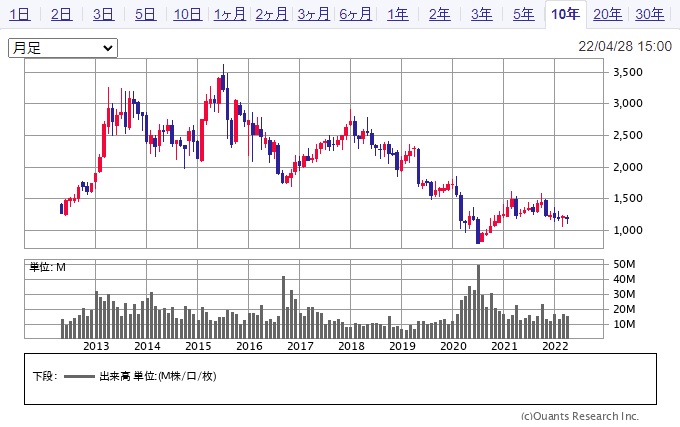Switch to the 6ヶ月 range
680x427 pixels.
coord(356,14)
